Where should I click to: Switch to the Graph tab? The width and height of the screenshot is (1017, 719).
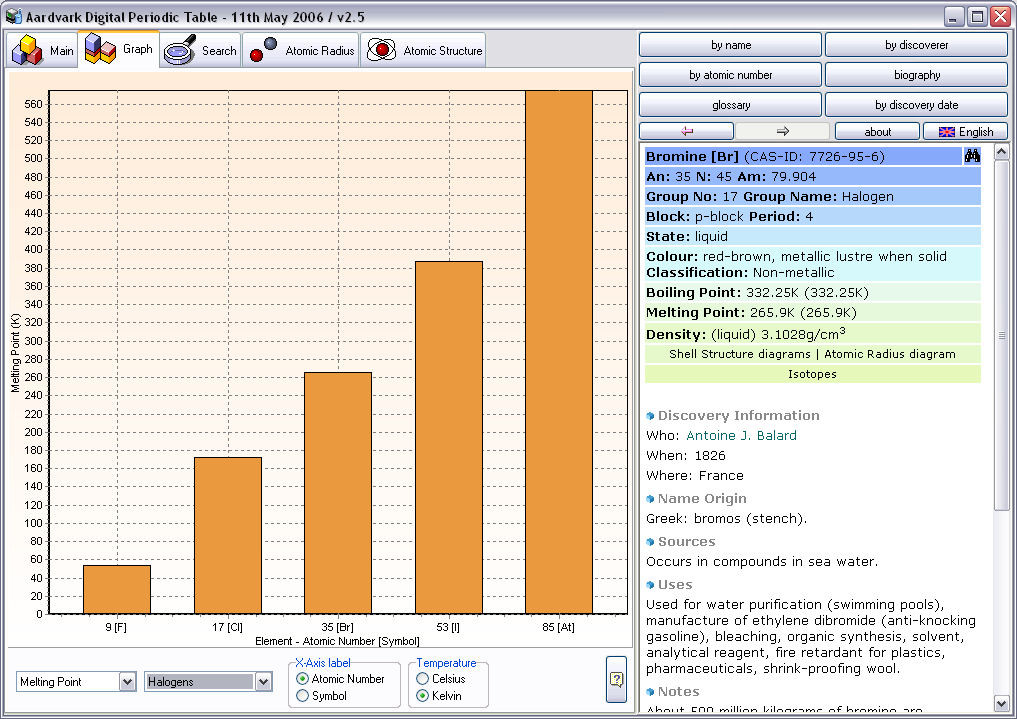[x=119, y=49]
